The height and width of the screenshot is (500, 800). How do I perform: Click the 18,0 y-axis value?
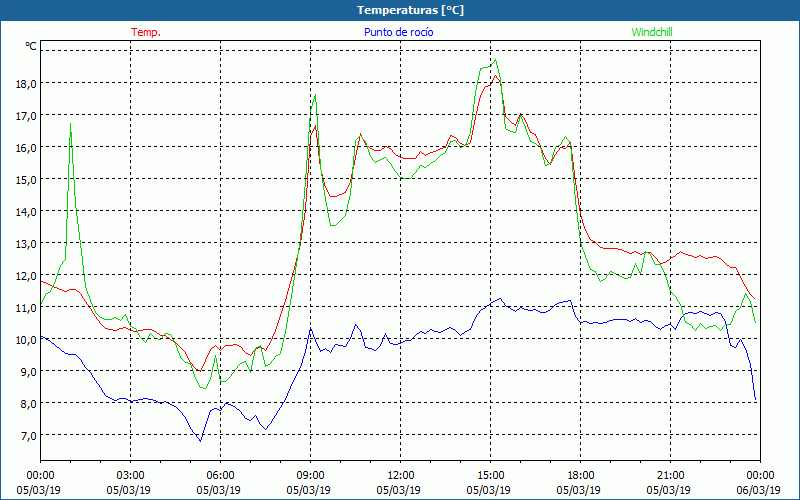pos(27,84)
